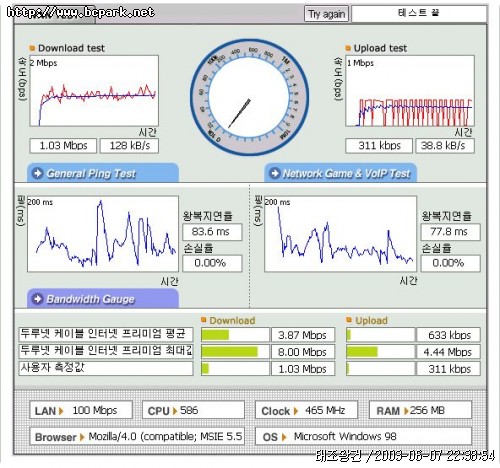The height and width of the screenshot is (468, 500).
Task: Click the user-measured 1.03 Mbps bandwidth value
Action: [x=303, y=369]
